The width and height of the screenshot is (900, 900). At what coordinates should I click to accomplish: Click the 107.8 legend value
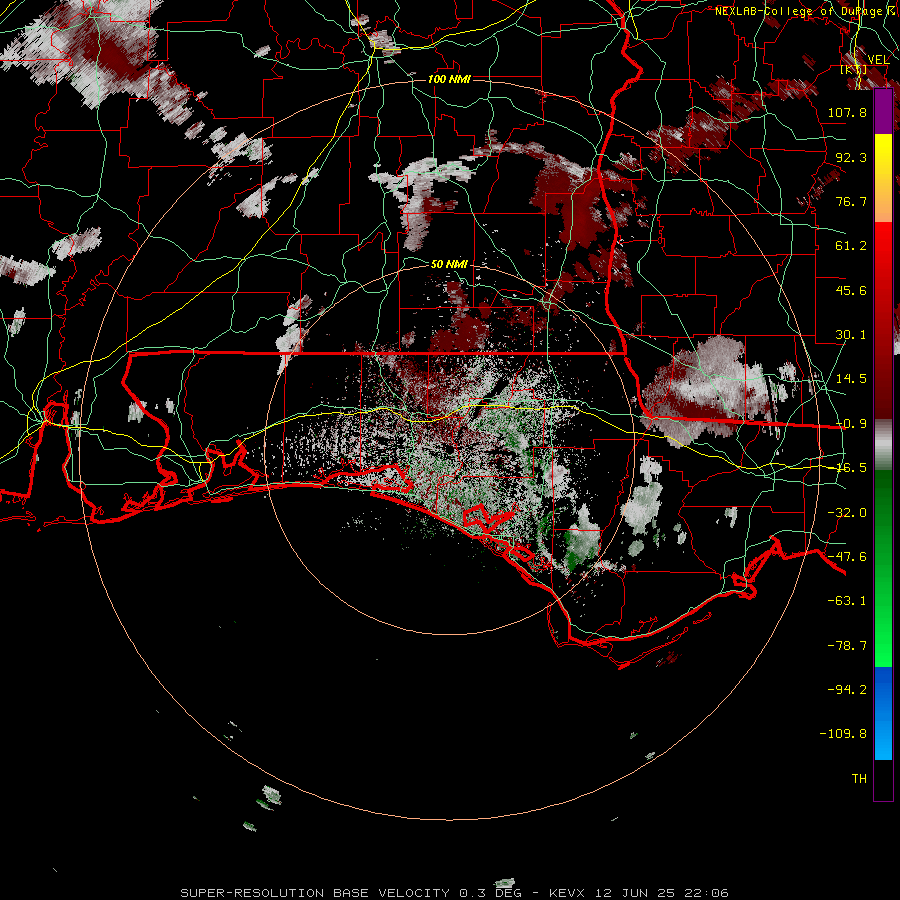click(x=847, y=112)
